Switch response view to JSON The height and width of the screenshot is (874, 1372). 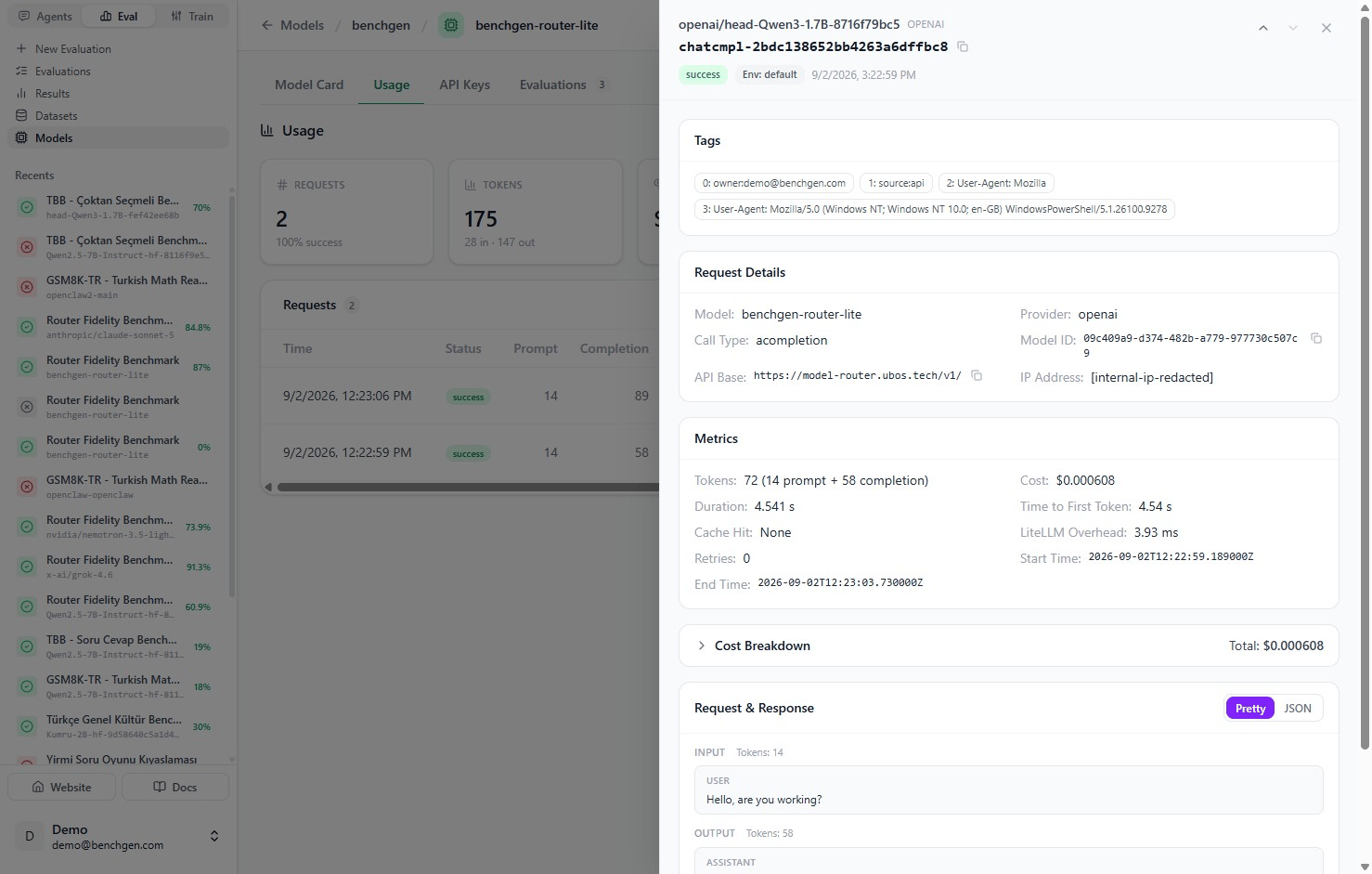point(1298,708)
